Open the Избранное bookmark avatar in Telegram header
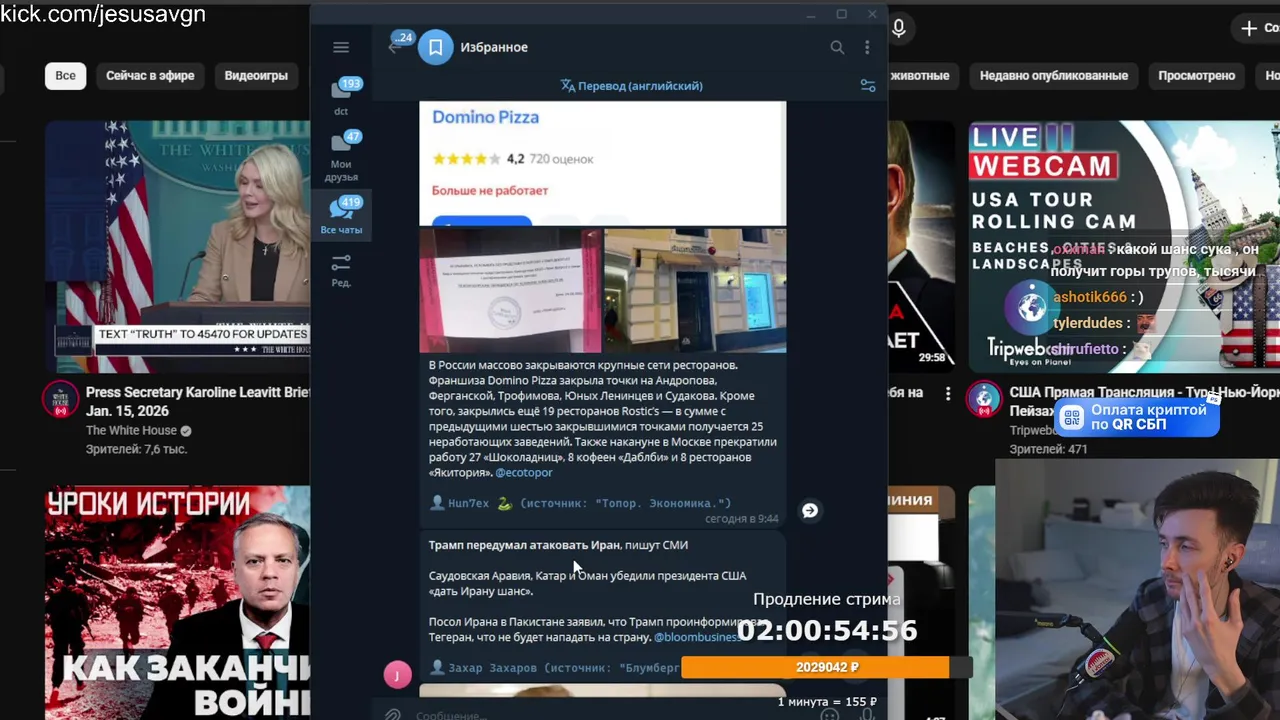The width and height of the screenshot is (1280, 720). pos(435,47)
